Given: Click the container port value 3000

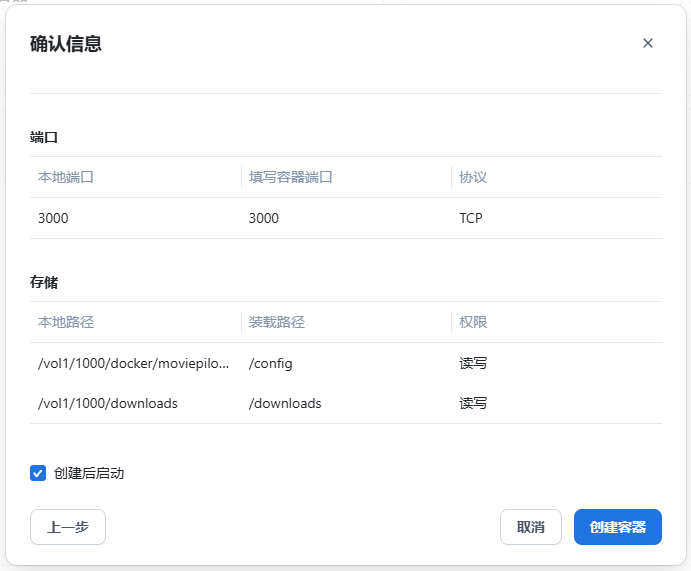Looking at the screenshot, I should 264,218.
